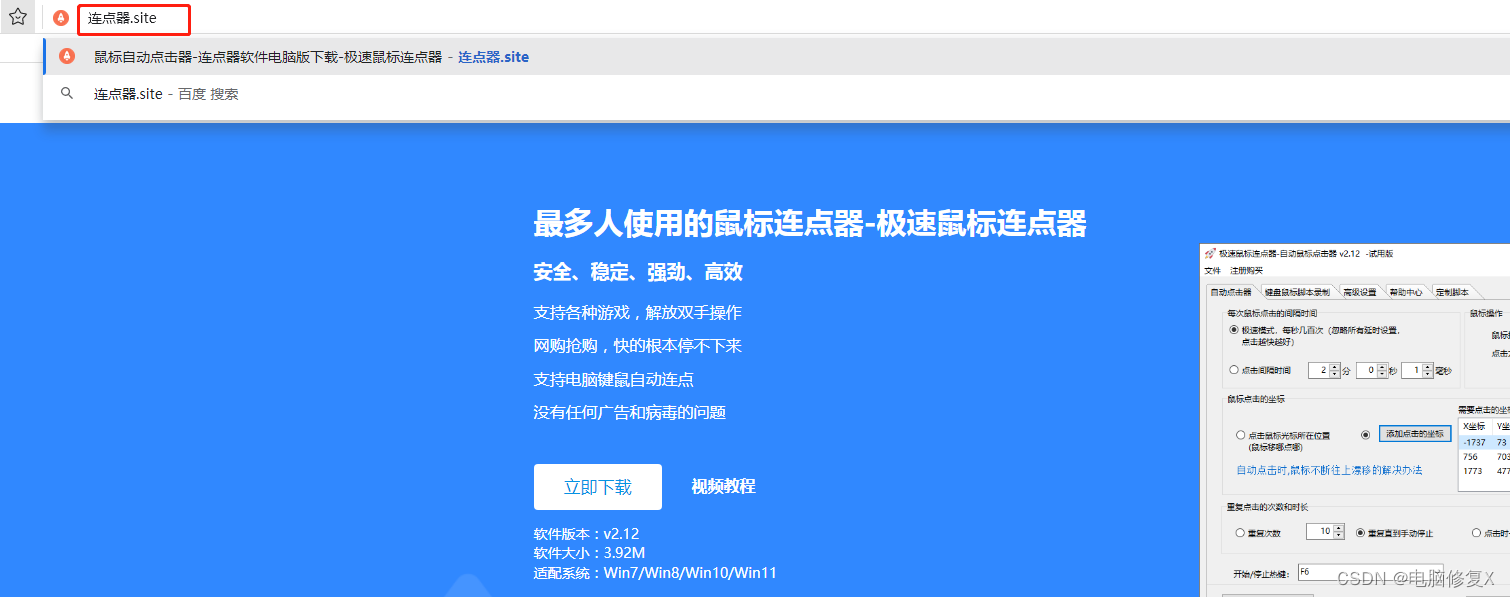Click the site favicon in the address bar
Screen dimensions: 1510x597
[61, 18]
